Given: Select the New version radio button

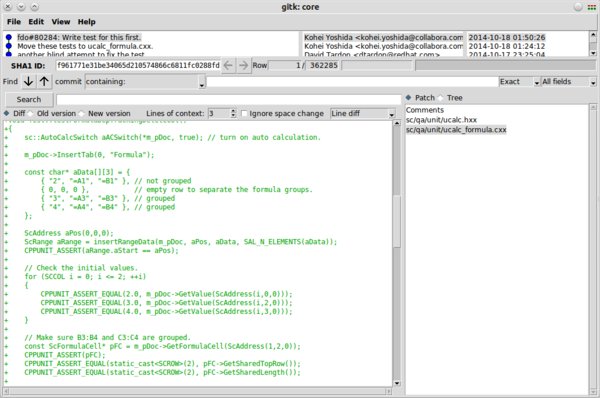Looking at the screenshot, I should pos(82,113).
